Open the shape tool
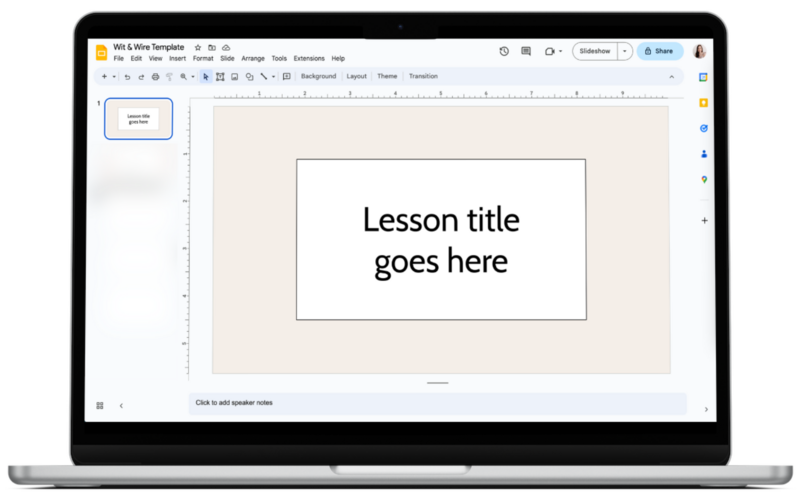 pos(249,77)
